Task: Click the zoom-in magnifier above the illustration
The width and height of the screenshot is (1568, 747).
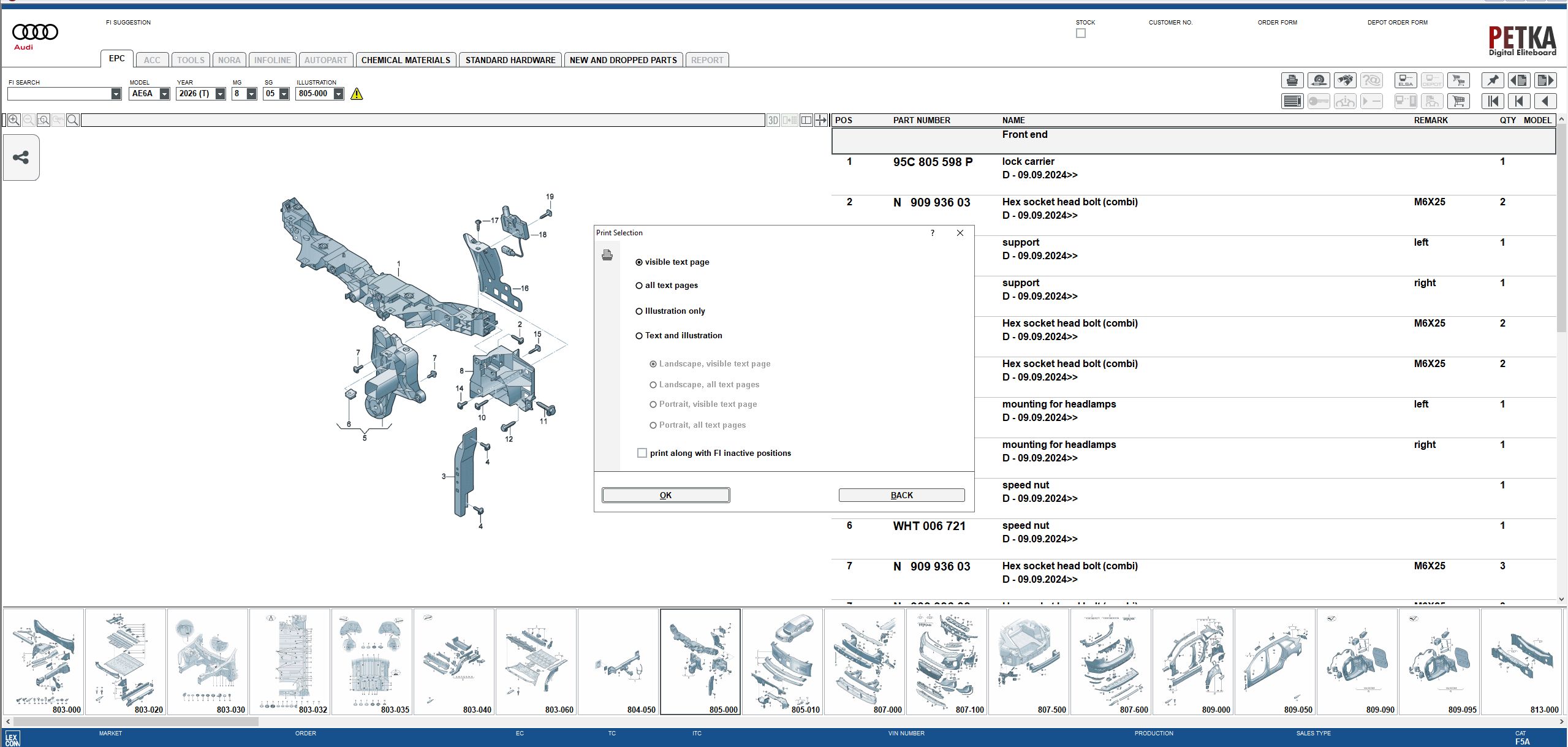Action: pos(13,120)
